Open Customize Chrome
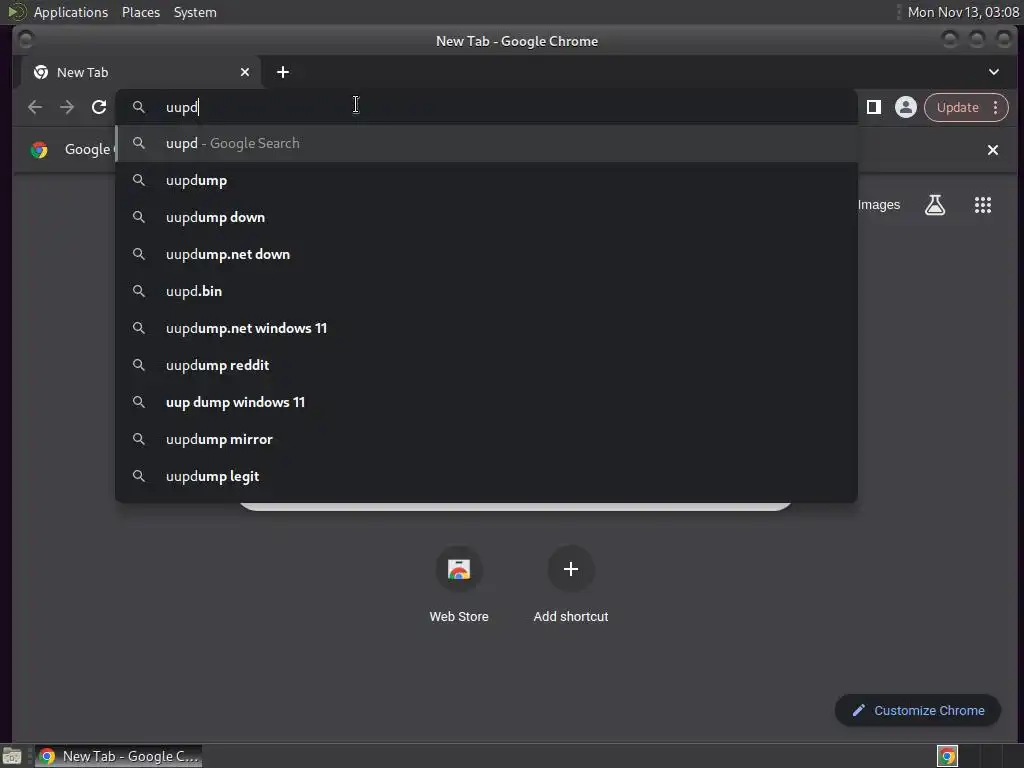 (918, 711)
